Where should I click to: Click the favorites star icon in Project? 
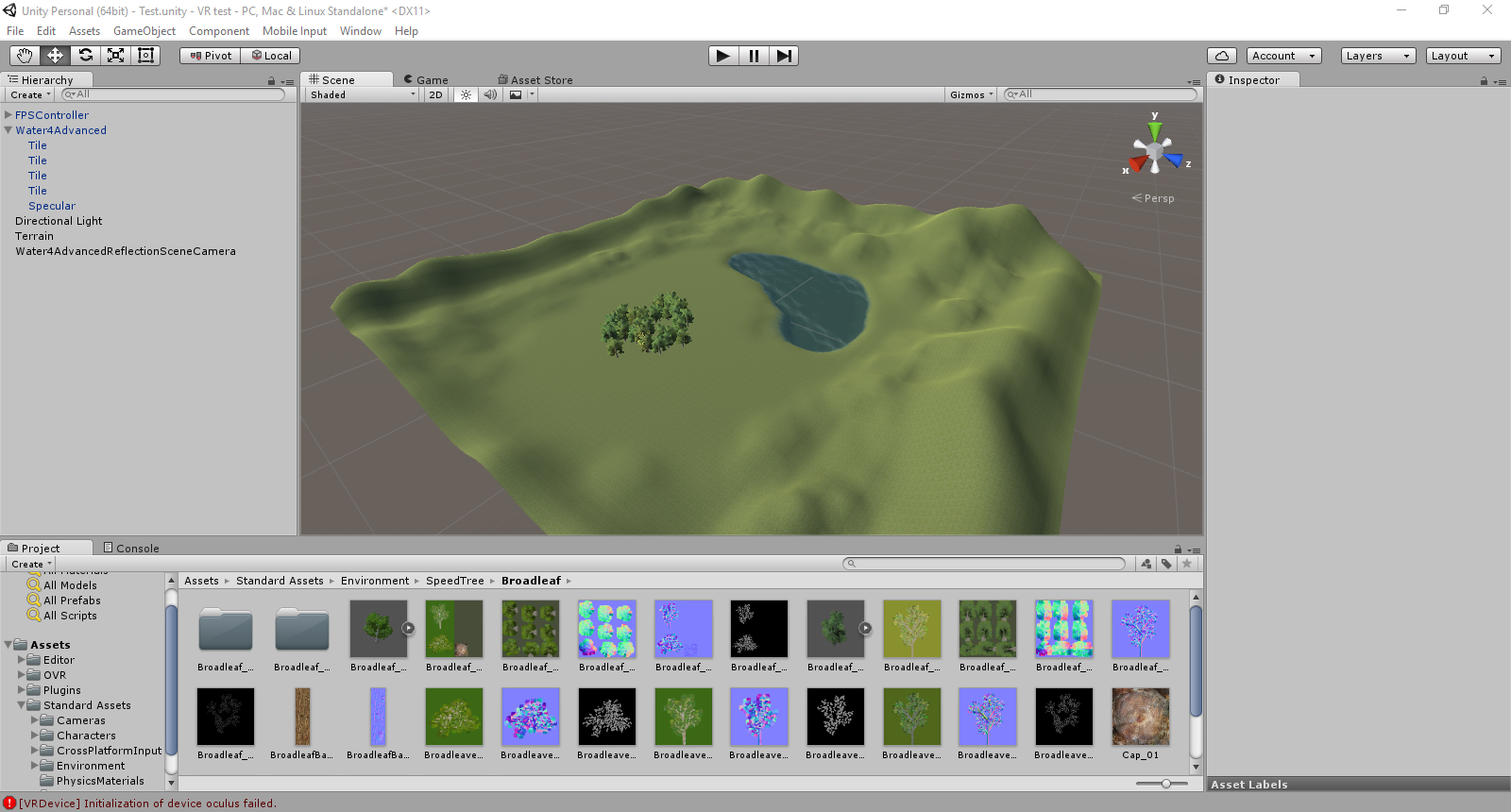[1187, 564]
